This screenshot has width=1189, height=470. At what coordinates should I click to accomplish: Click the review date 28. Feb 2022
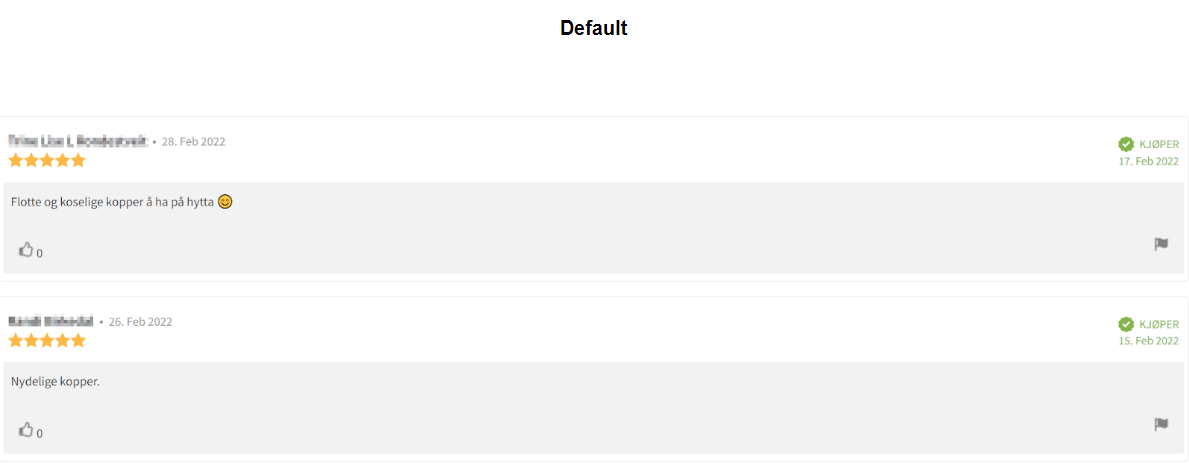[x=194, y=141]
